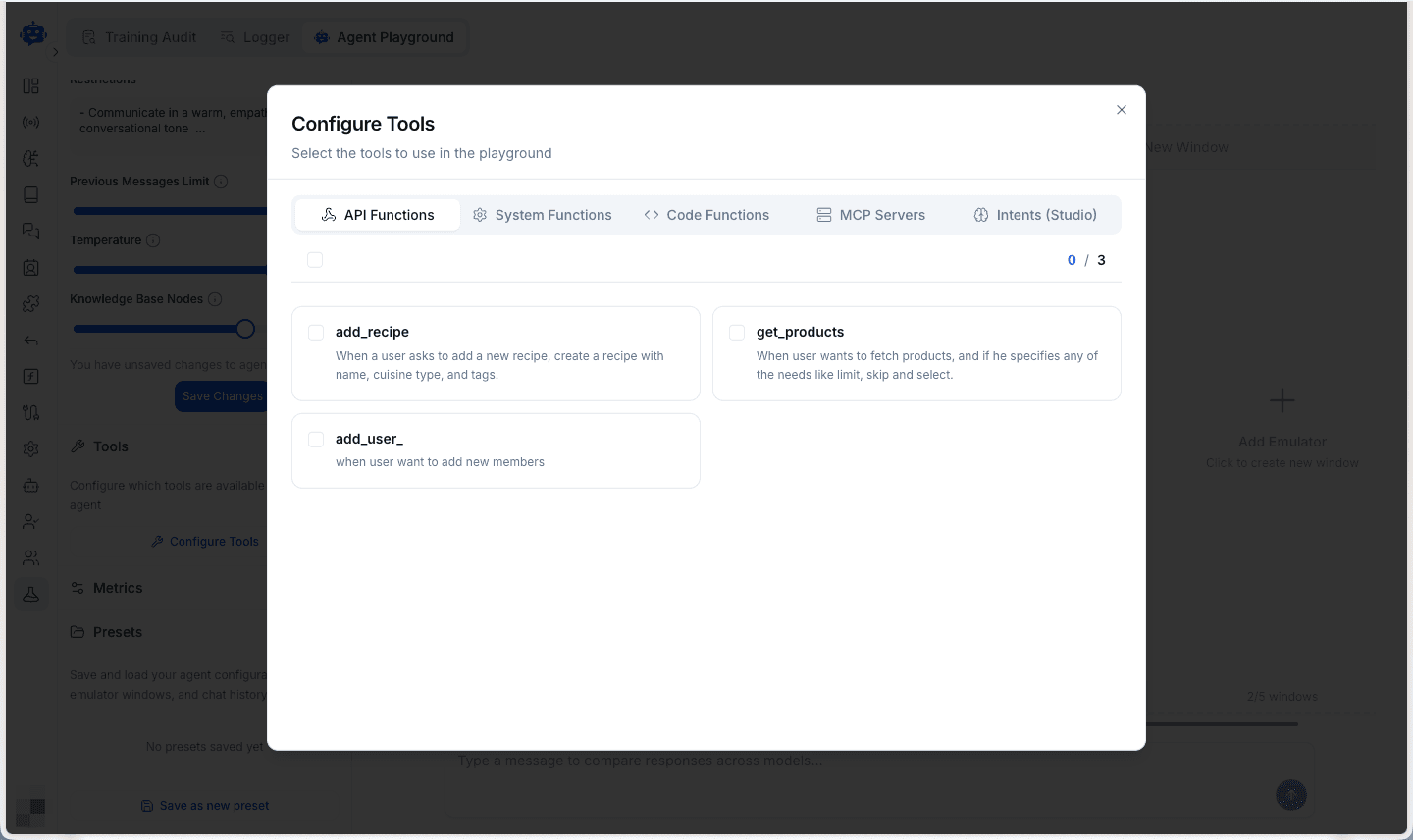Click the users group icon in the sidebar
Image resolution: width=1413 pixels, height=840 pixels.
[x=30, y=557]
